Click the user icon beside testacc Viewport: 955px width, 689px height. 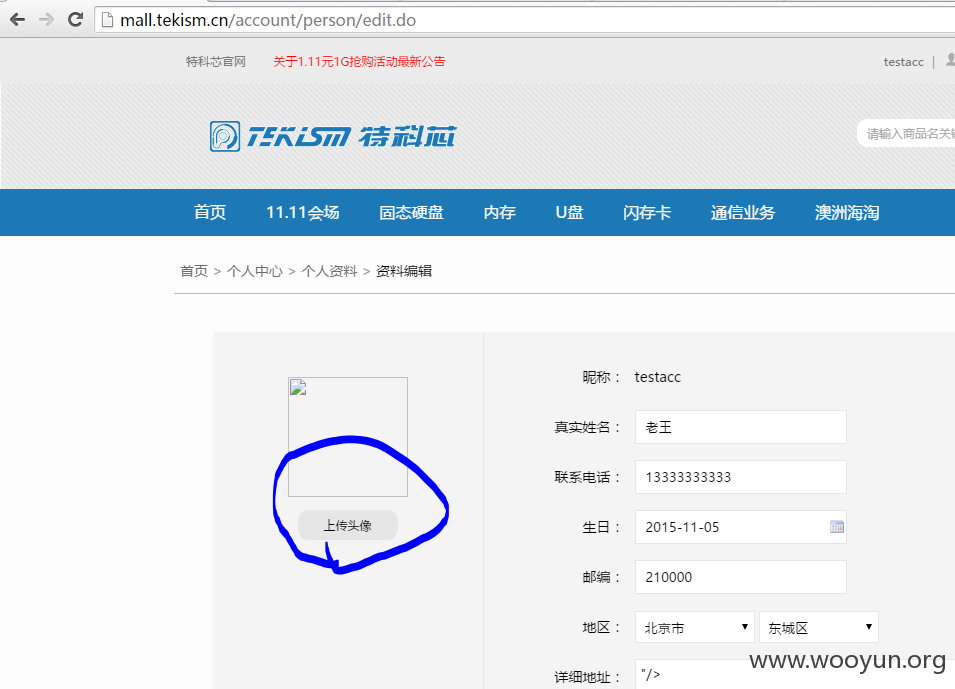[x=950, y=60]
